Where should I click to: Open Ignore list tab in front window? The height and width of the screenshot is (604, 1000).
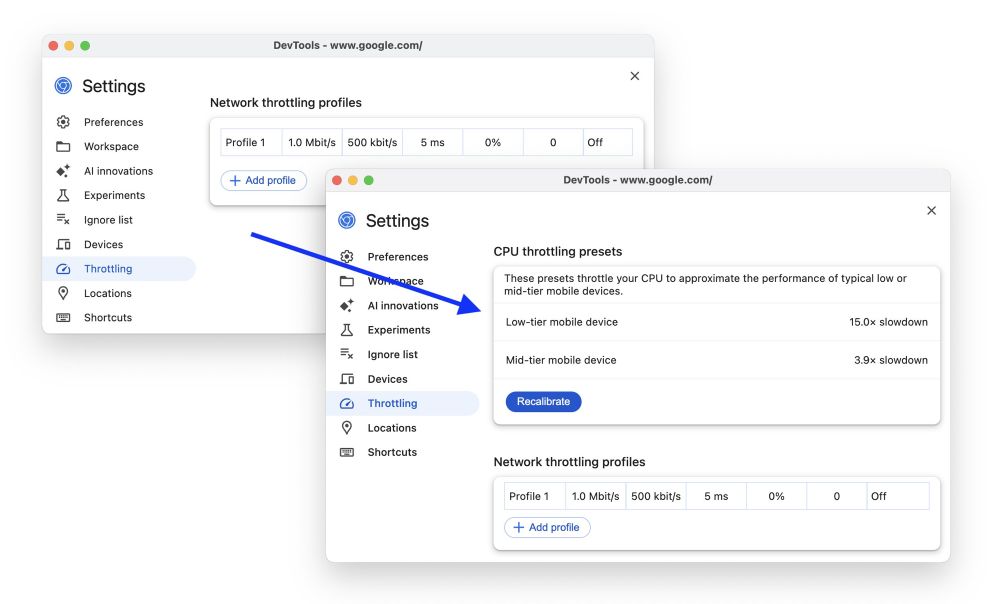pyautogui.click(x=402, y=354)
